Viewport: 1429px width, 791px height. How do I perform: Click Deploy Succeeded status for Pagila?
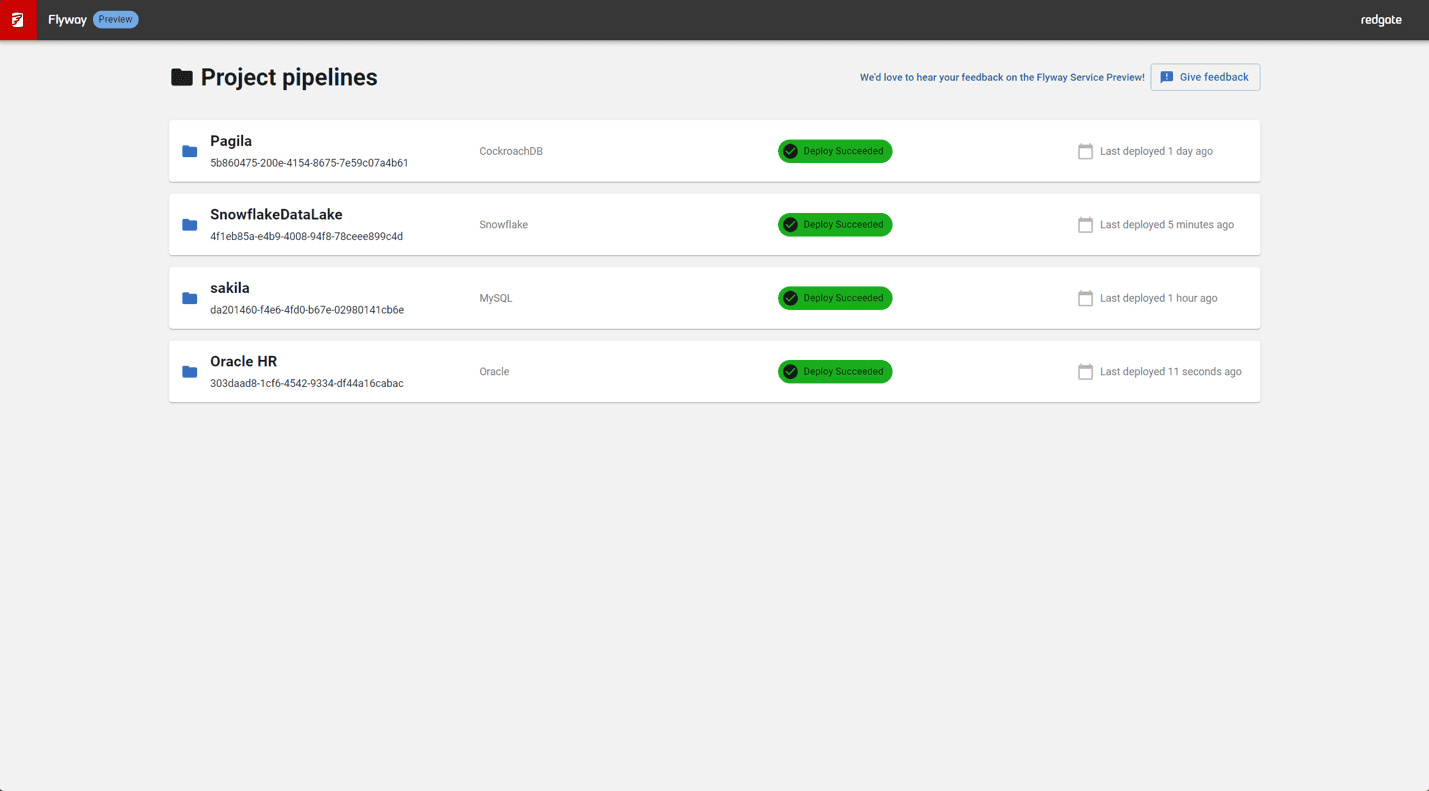click(x=835, y=151)
